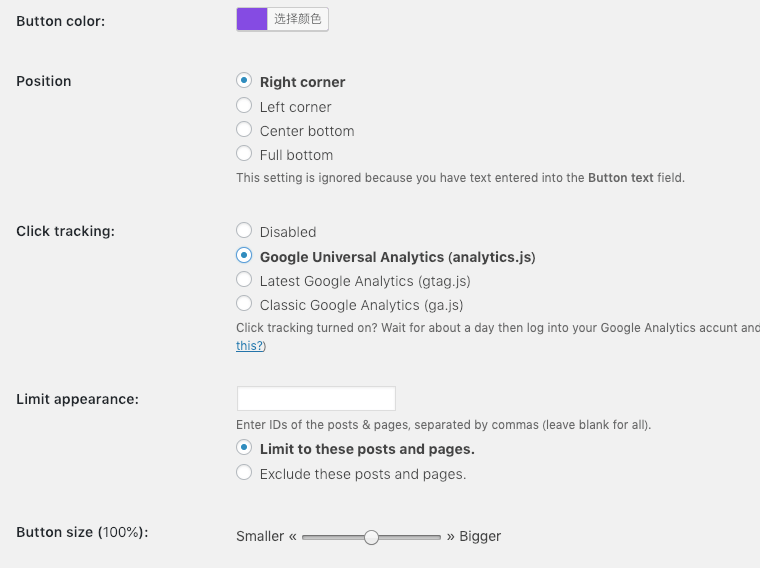Image resolution: width=760 pixels, height=568 pixels.
Task: Select Left corner position option
Action: pyautogui.click(x=244, y=105)
